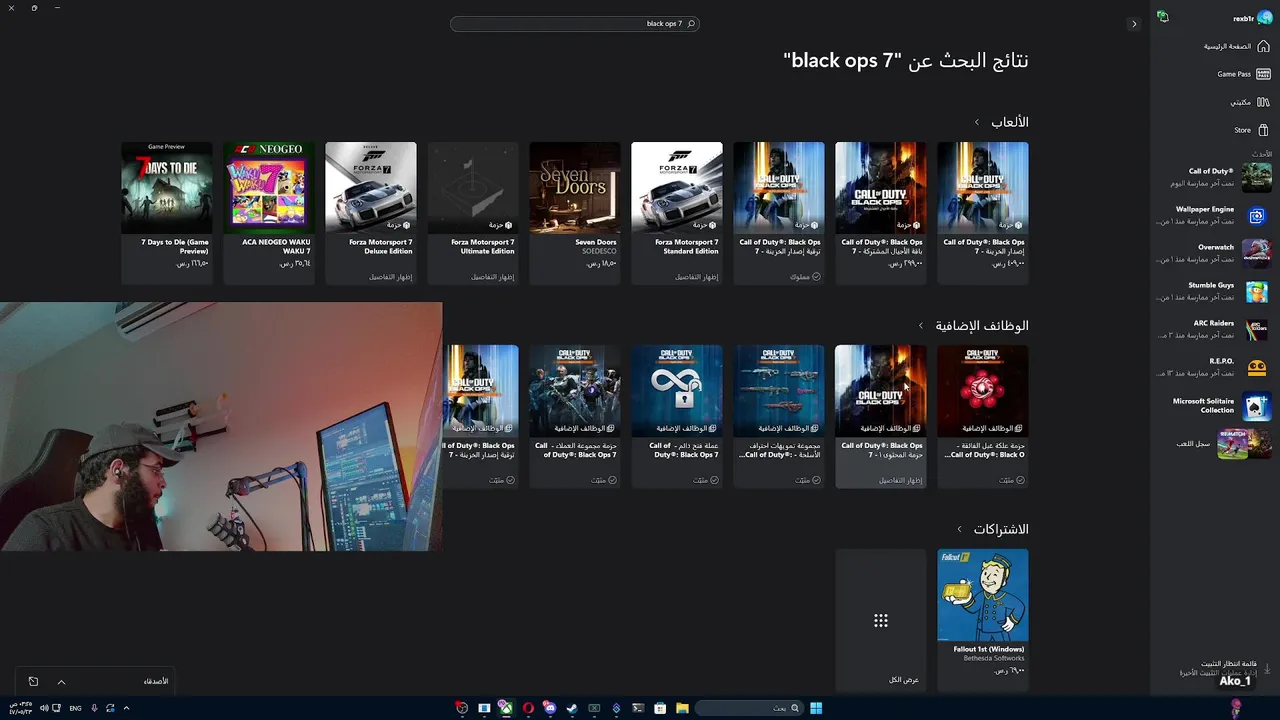
Task: Open Call of Duty in recent games
Action: (x=1214, y=177)
